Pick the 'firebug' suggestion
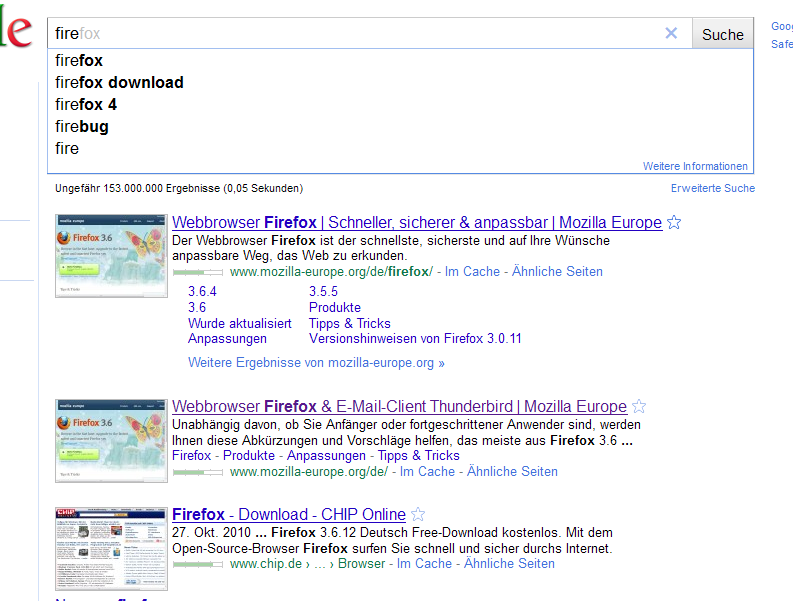 pyautogui.click(x=82, y=126)
